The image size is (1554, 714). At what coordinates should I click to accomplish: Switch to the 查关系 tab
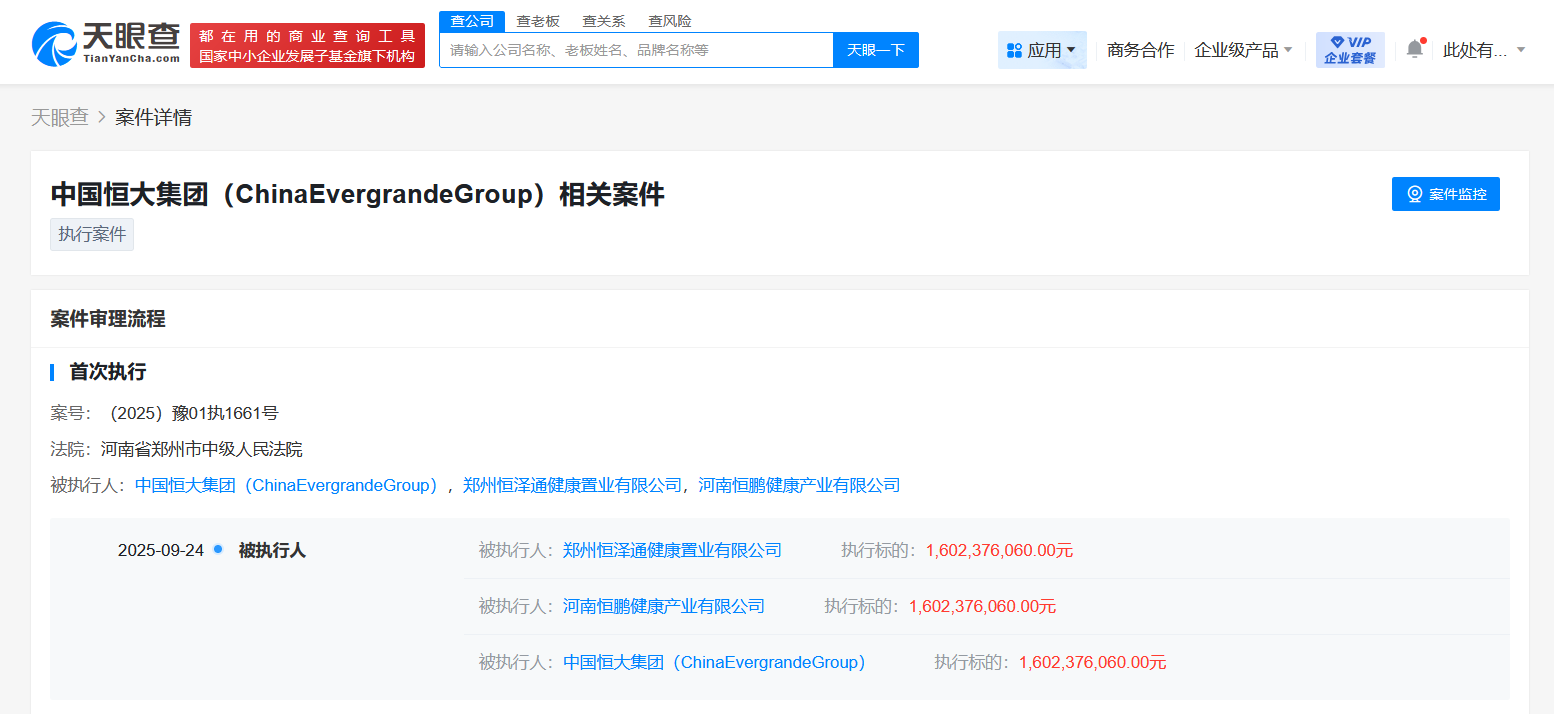(604, 21)
